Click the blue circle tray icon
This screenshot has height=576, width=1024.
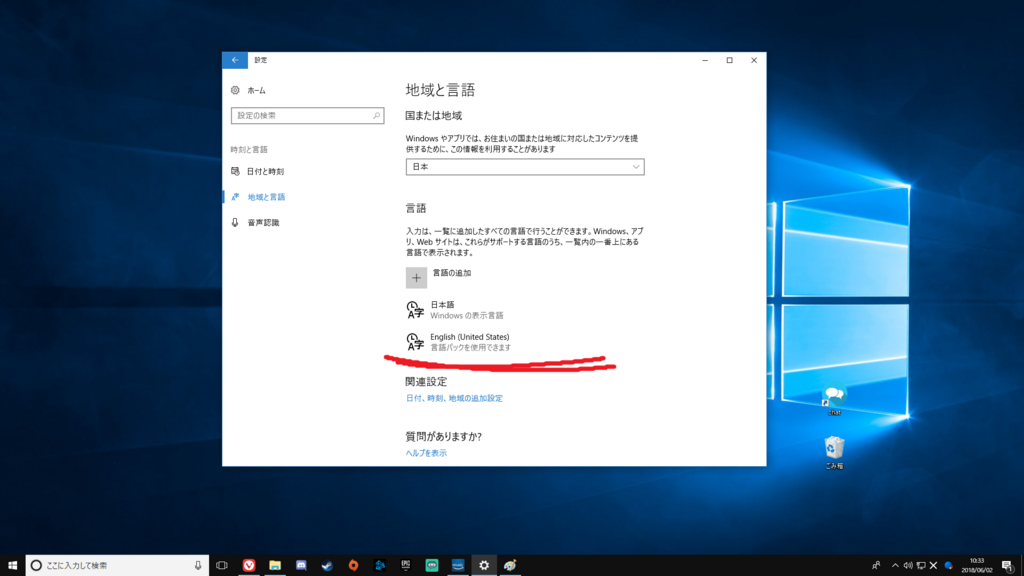coord(948,566)
